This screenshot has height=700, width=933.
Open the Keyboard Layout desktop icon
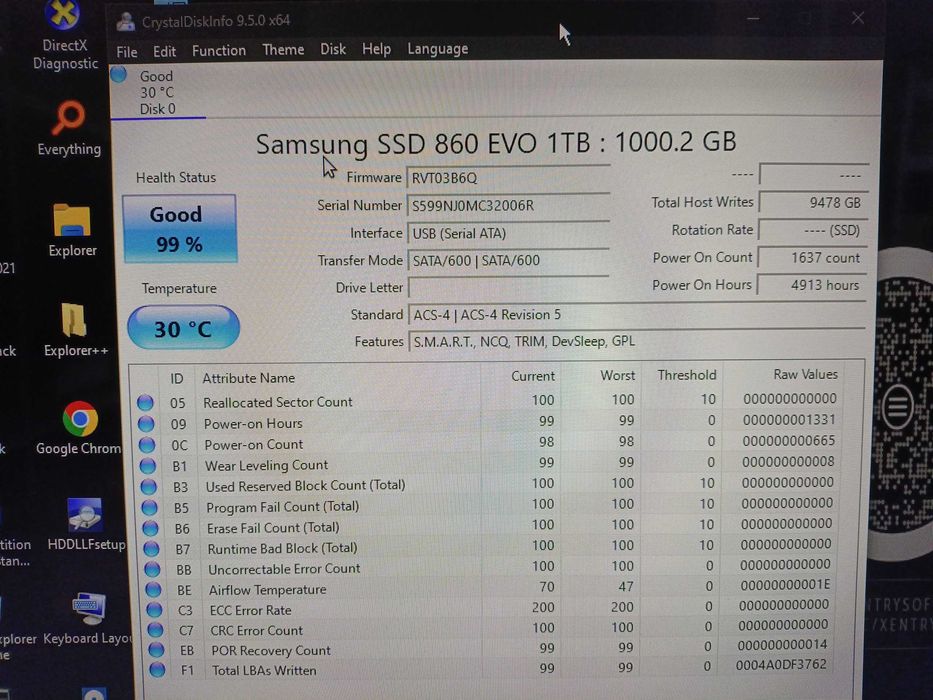88,619
